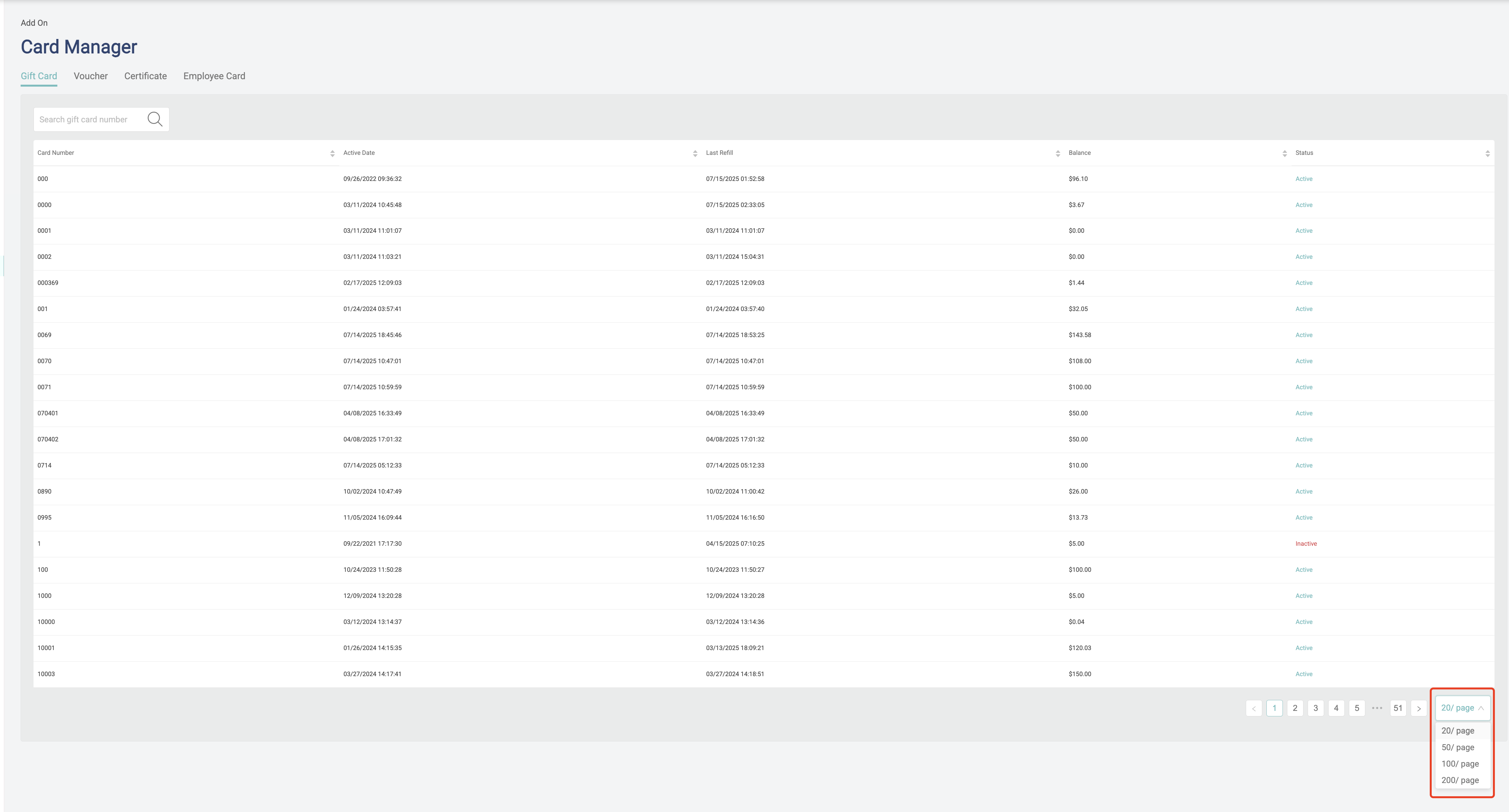
Task: Select card number 0002
Action: [x=44, y=256]
